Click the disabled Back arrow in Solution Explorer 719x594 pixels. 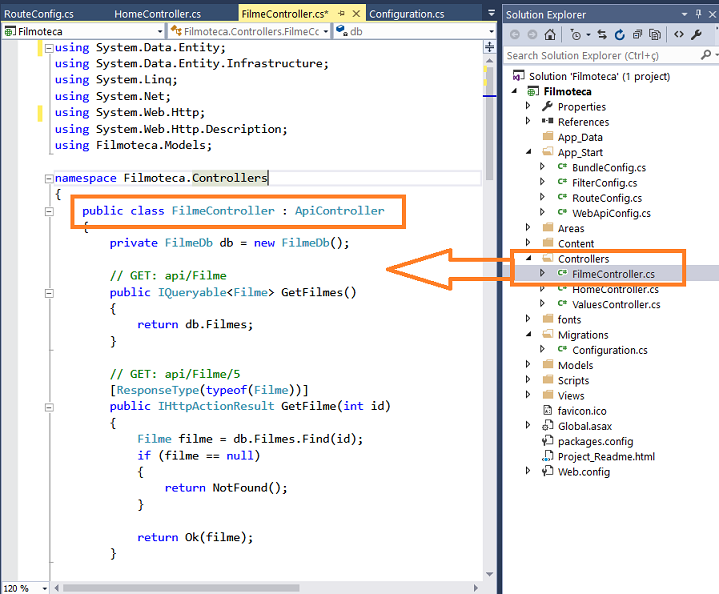pyautogui.click(x=515, y=35)
